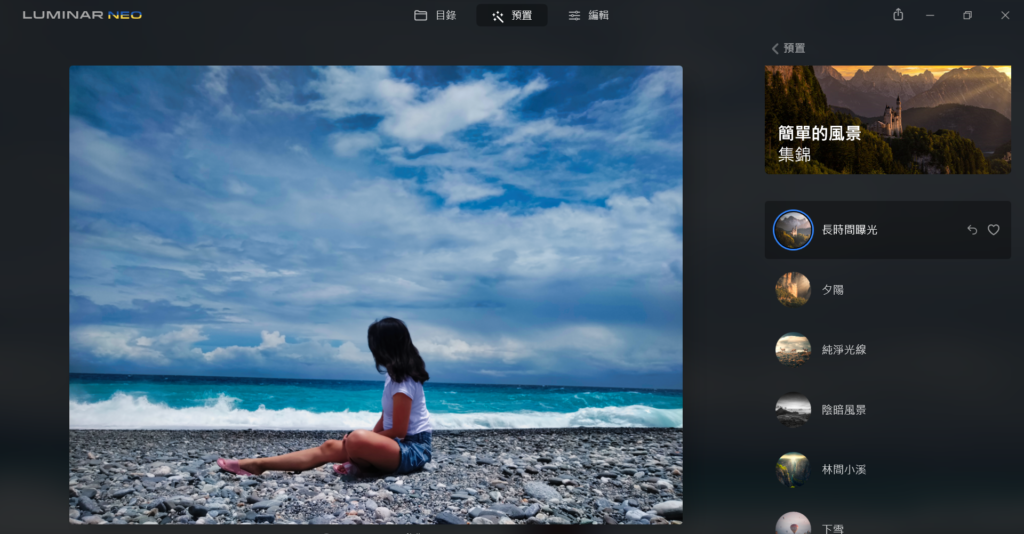Restore down the Luminar Neo window
Viewport: 1024px width, 534px height.
point(967,15)
